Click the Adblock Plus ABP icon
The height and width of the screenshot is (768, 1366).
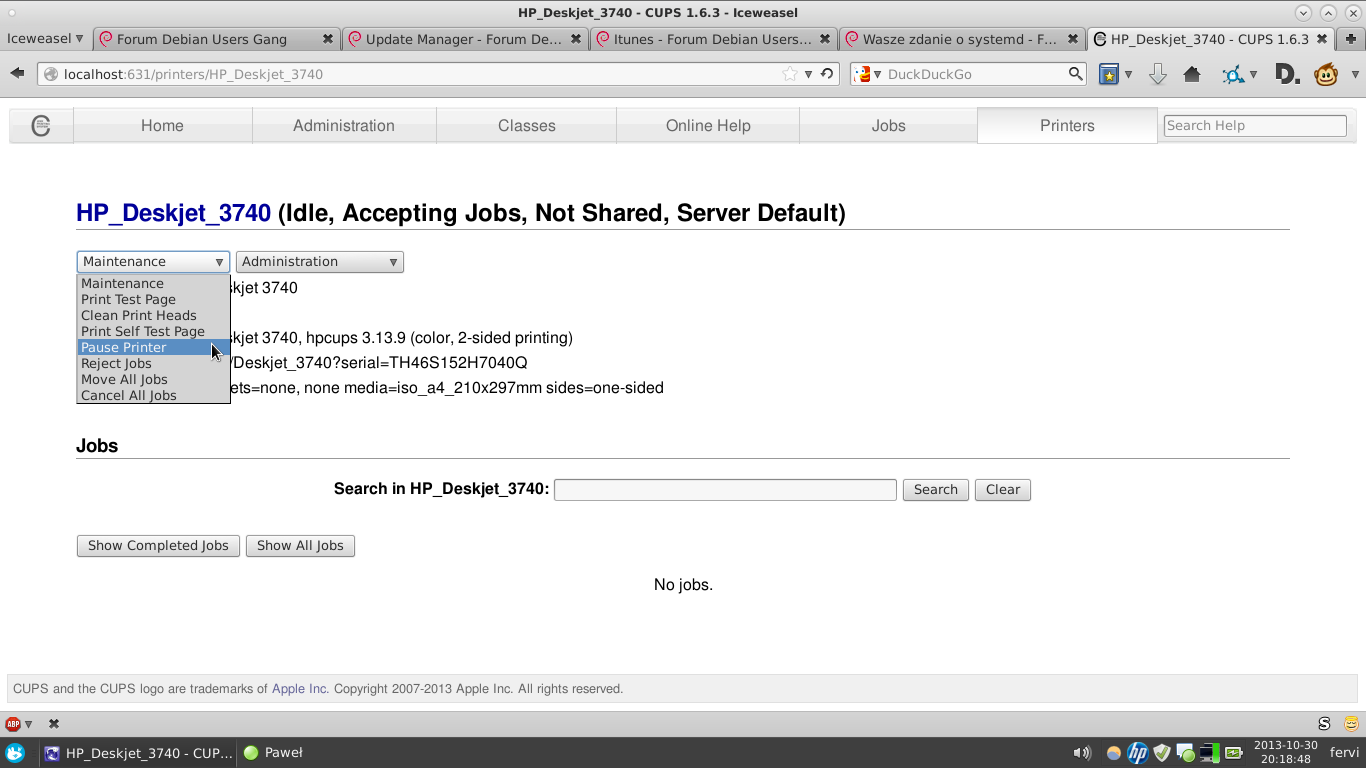(x=13, y=724)
